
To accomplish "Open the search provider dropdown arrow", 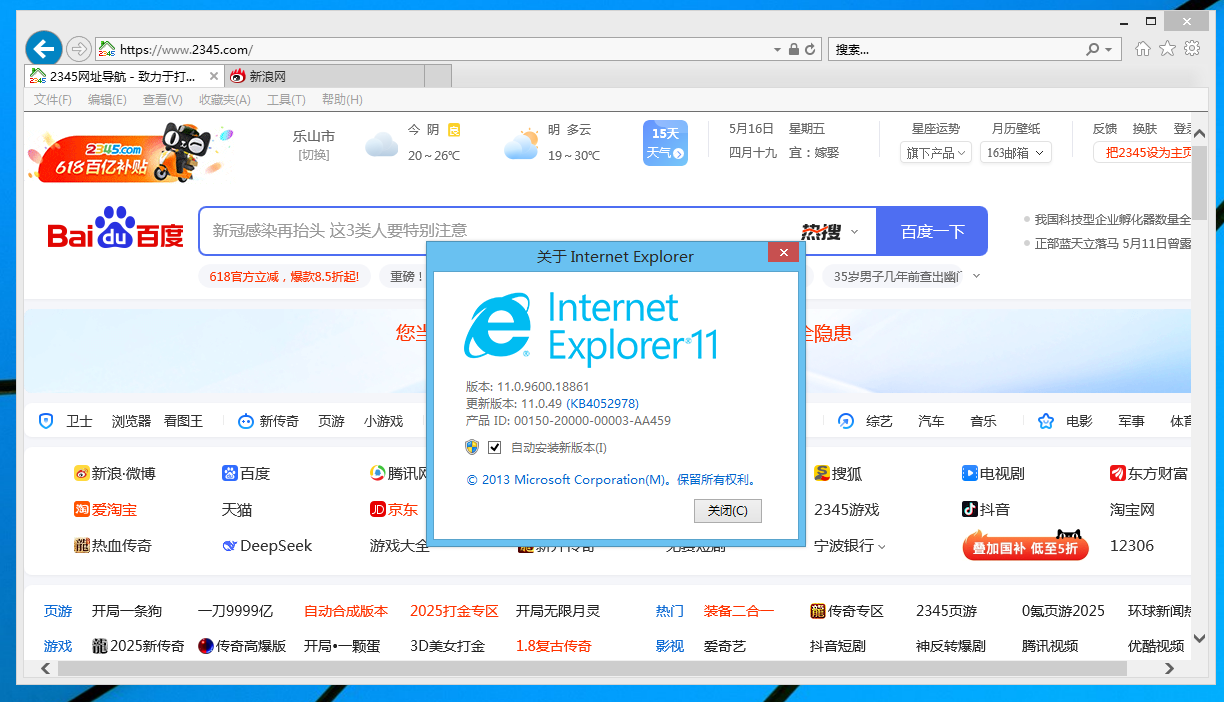I will 1109,49.
